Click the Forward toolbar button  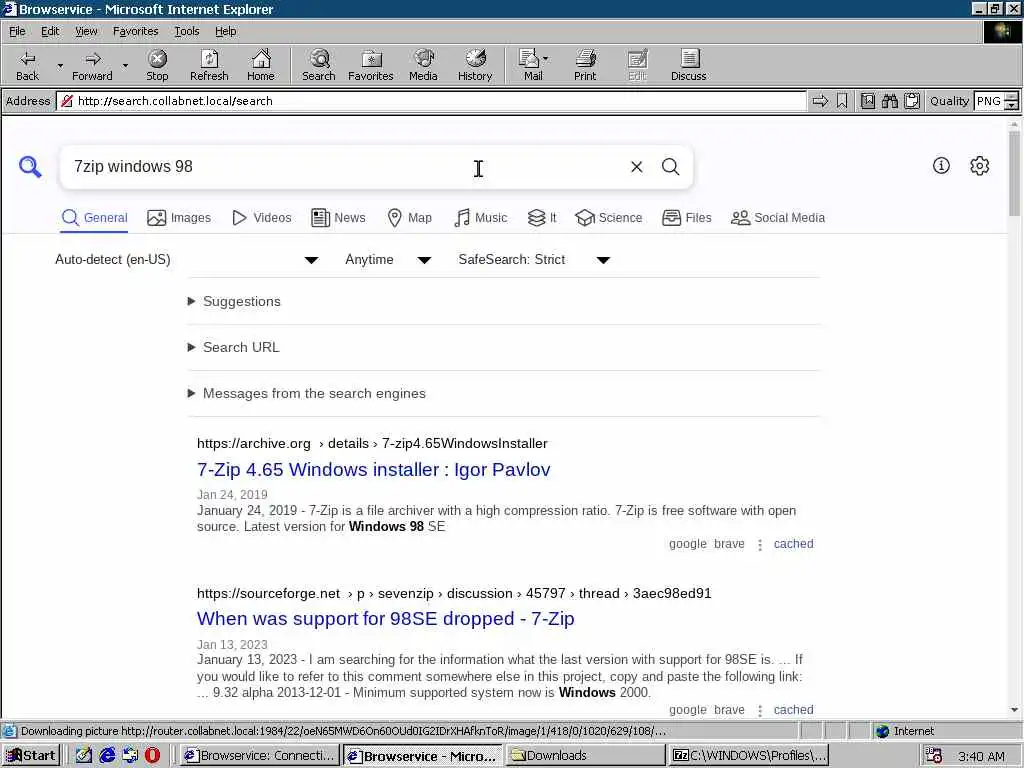(92, 65)
